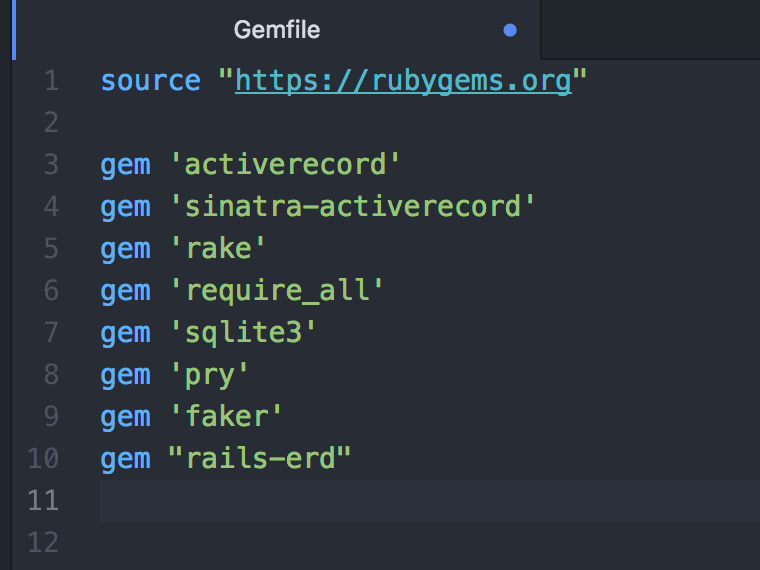Click line number 4 in the gutter
This screenshot has height=570, width=760.
coord(51,207)
